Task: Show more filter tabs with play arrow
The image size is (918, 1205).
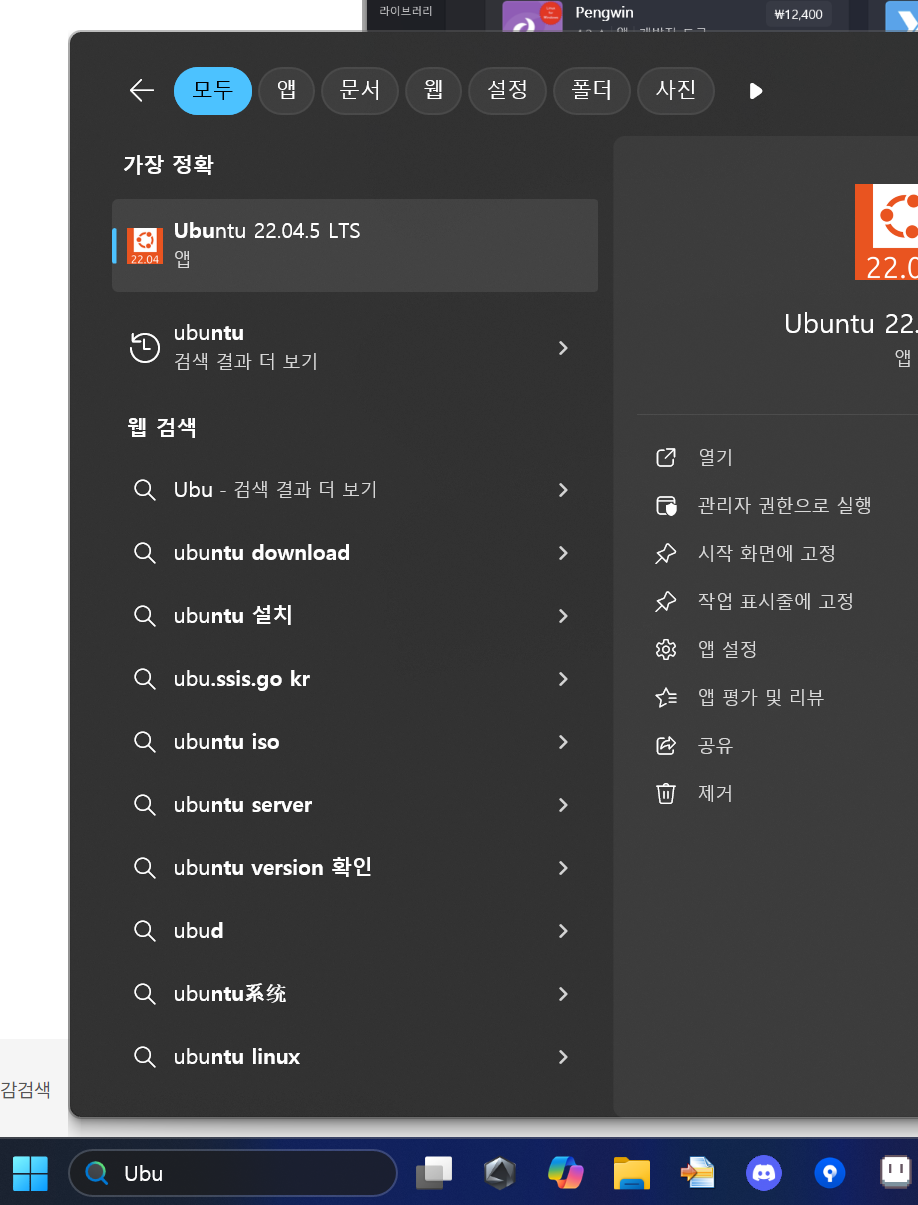Action: coord(756,91)
